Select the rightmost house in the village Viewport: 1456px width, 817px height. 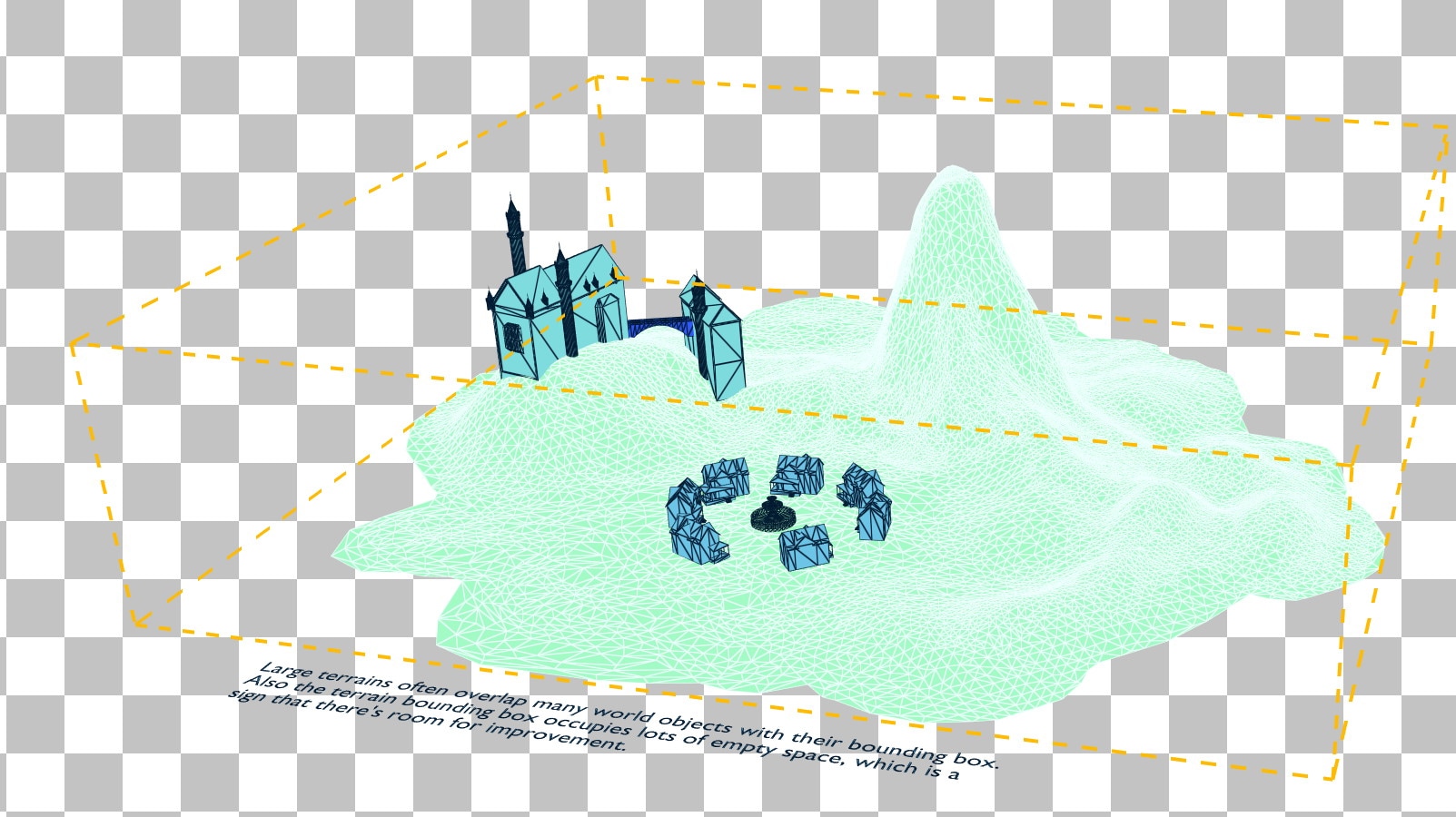[875, 516]
